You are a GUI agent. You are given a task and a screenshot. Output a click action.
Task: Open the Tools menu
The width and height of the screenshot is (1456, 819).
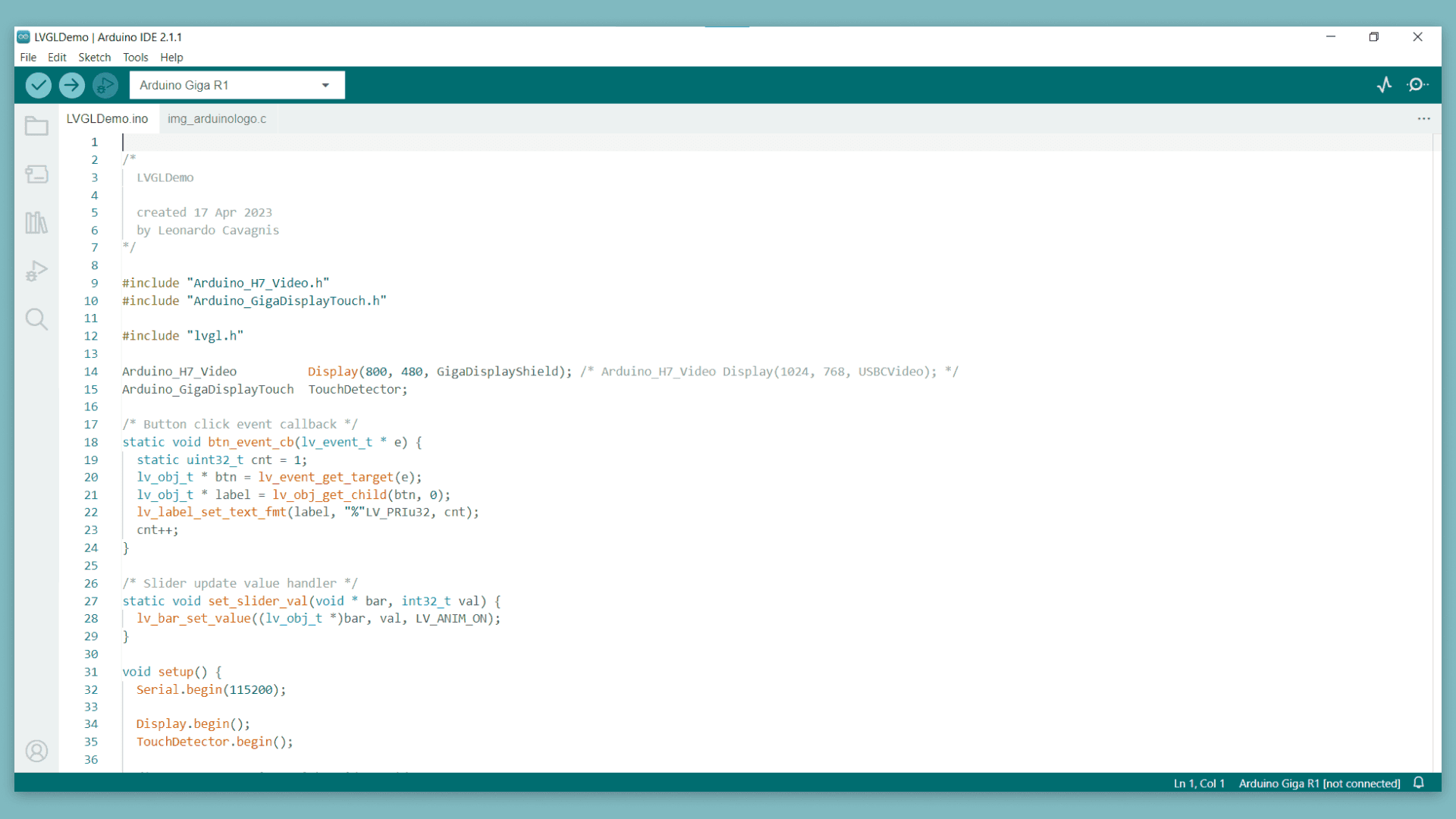click(x=136, y=58)
